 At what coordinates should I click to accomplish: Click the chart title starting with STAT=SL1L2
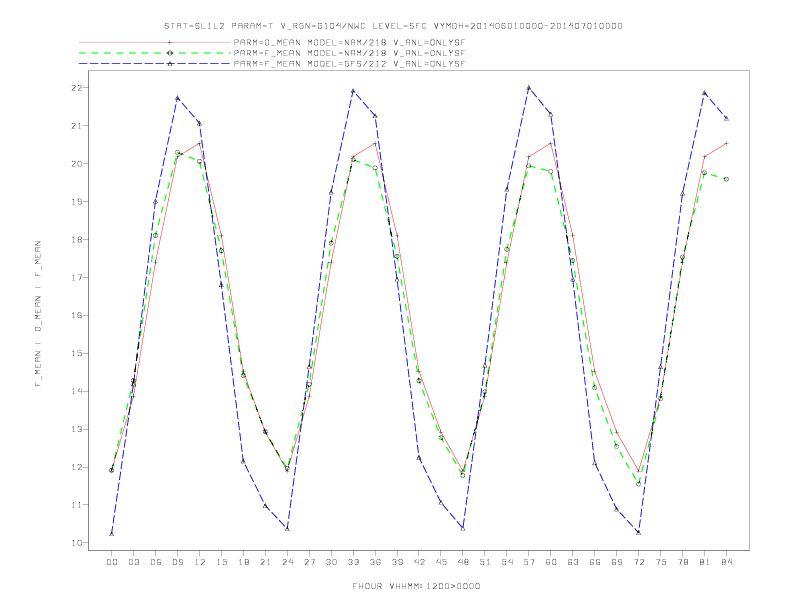[393, 26]
